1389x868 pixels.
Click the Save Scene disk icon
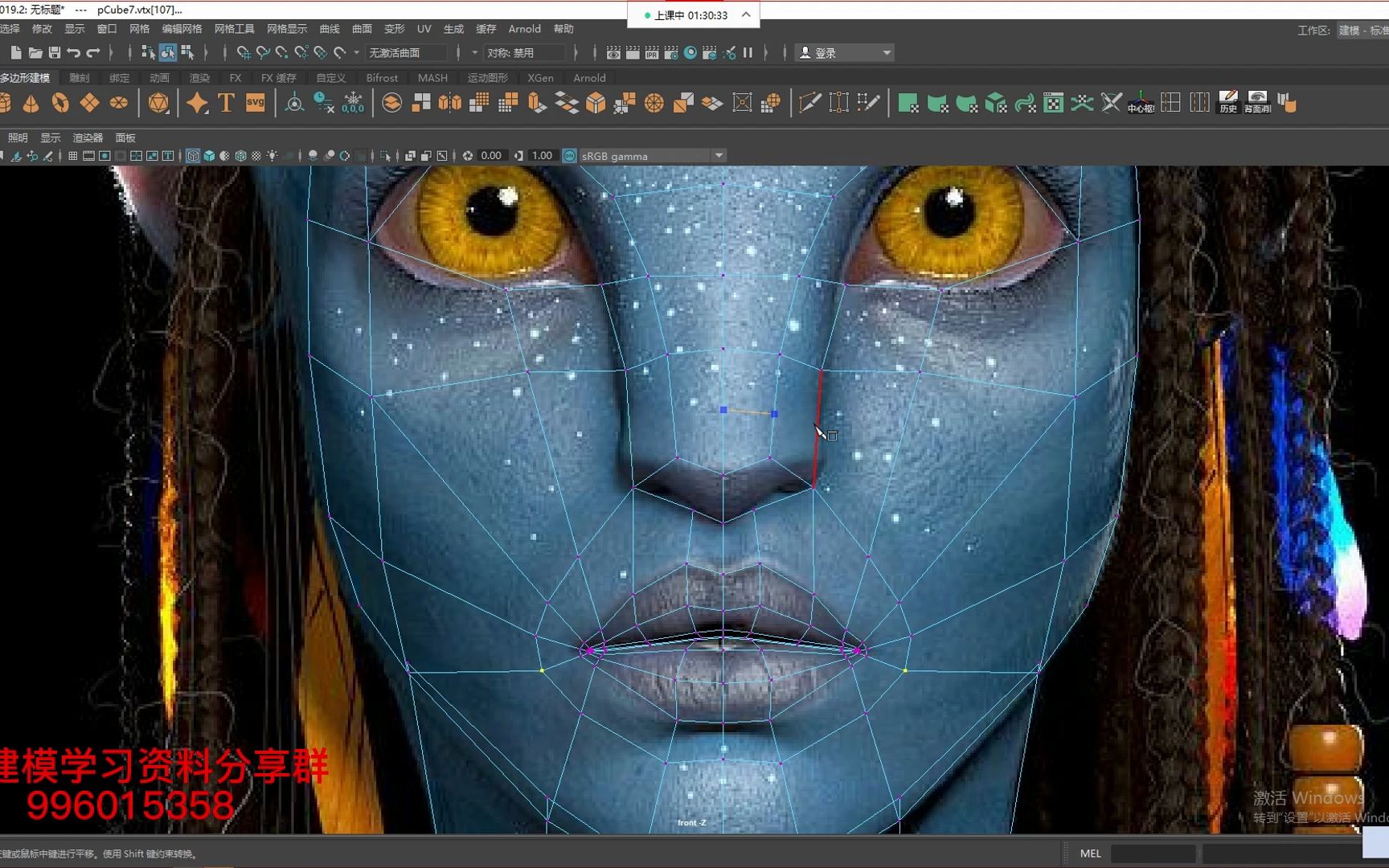coord(55,53)
